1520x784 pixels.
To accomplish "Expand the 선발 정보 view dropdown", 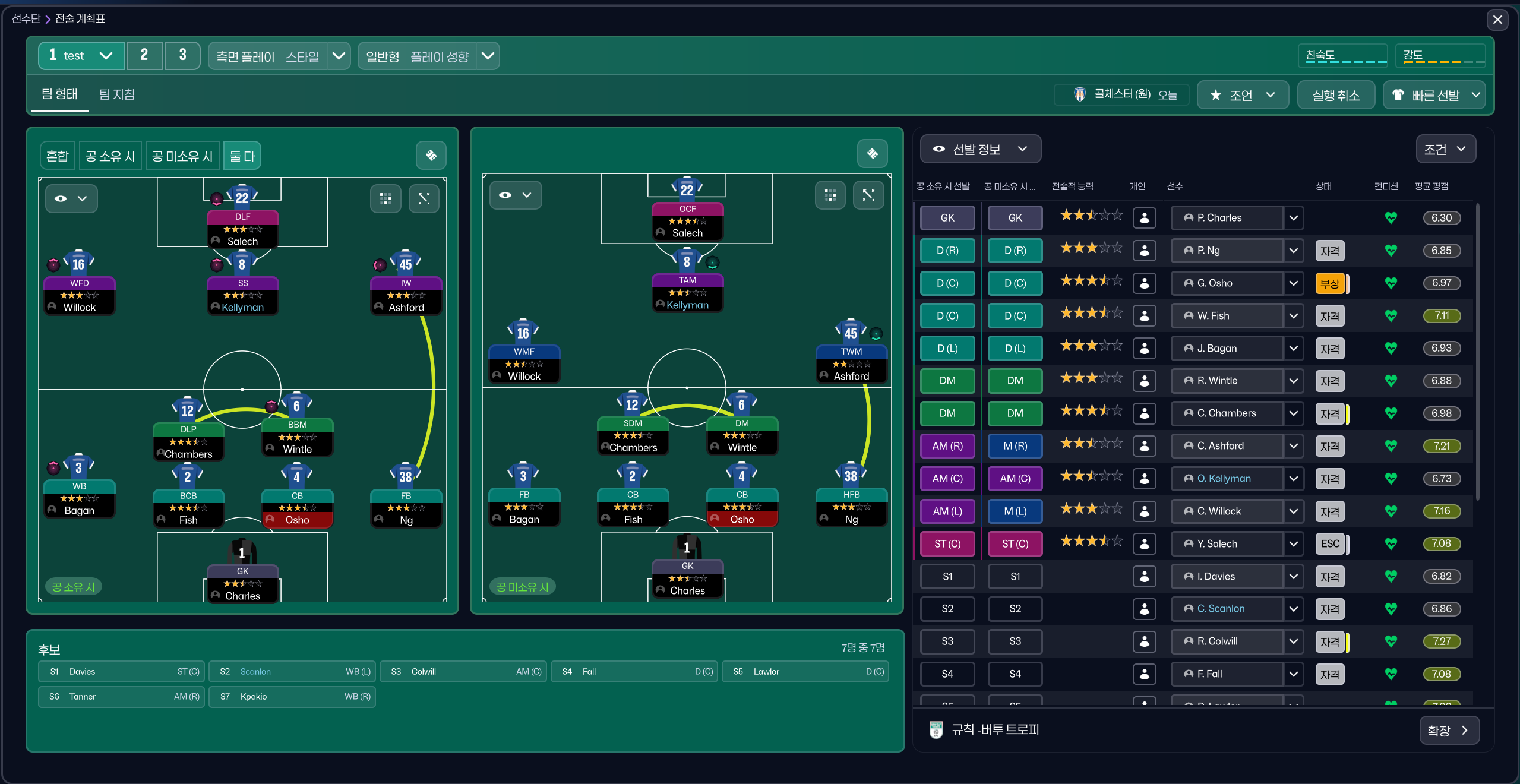I will (x=980, y=149).
